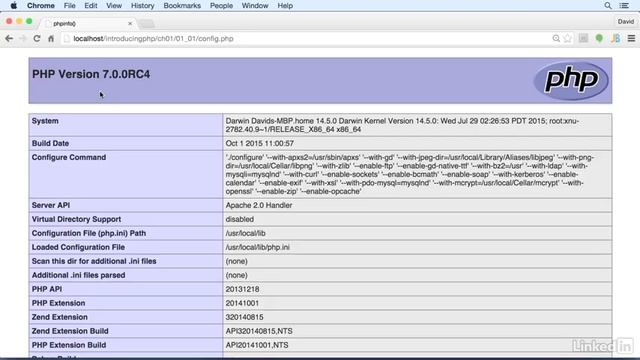Click Scan this dir for additional .ini files

(94, 261)
